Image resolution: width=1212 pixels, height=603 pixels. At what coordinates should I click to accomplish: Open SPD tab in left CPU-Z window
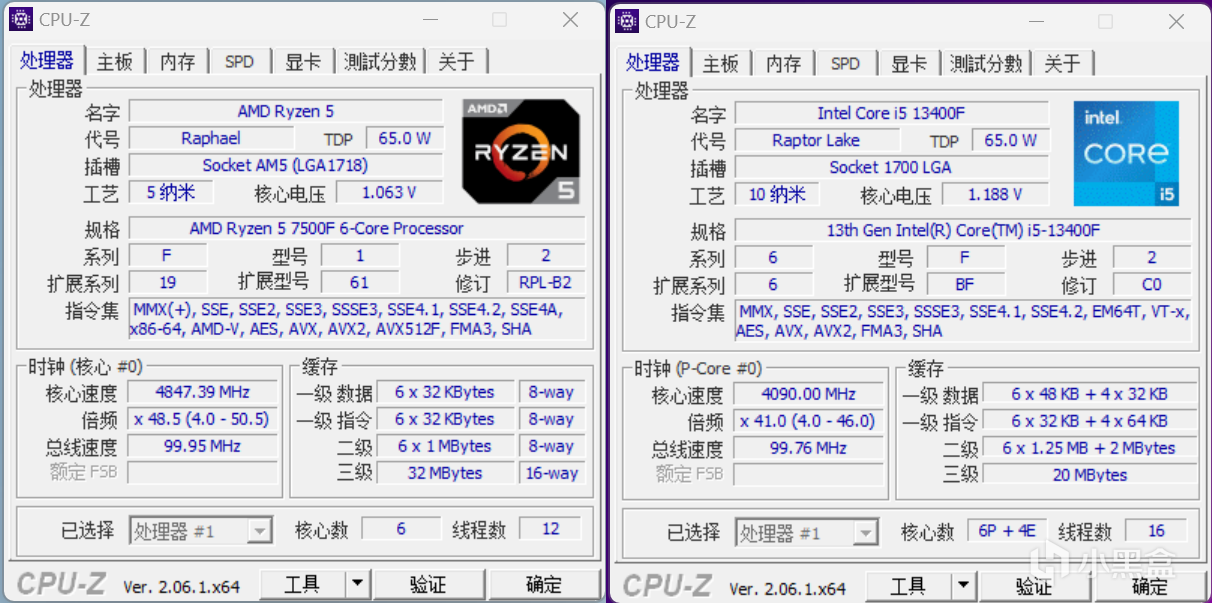click(239, 62)
